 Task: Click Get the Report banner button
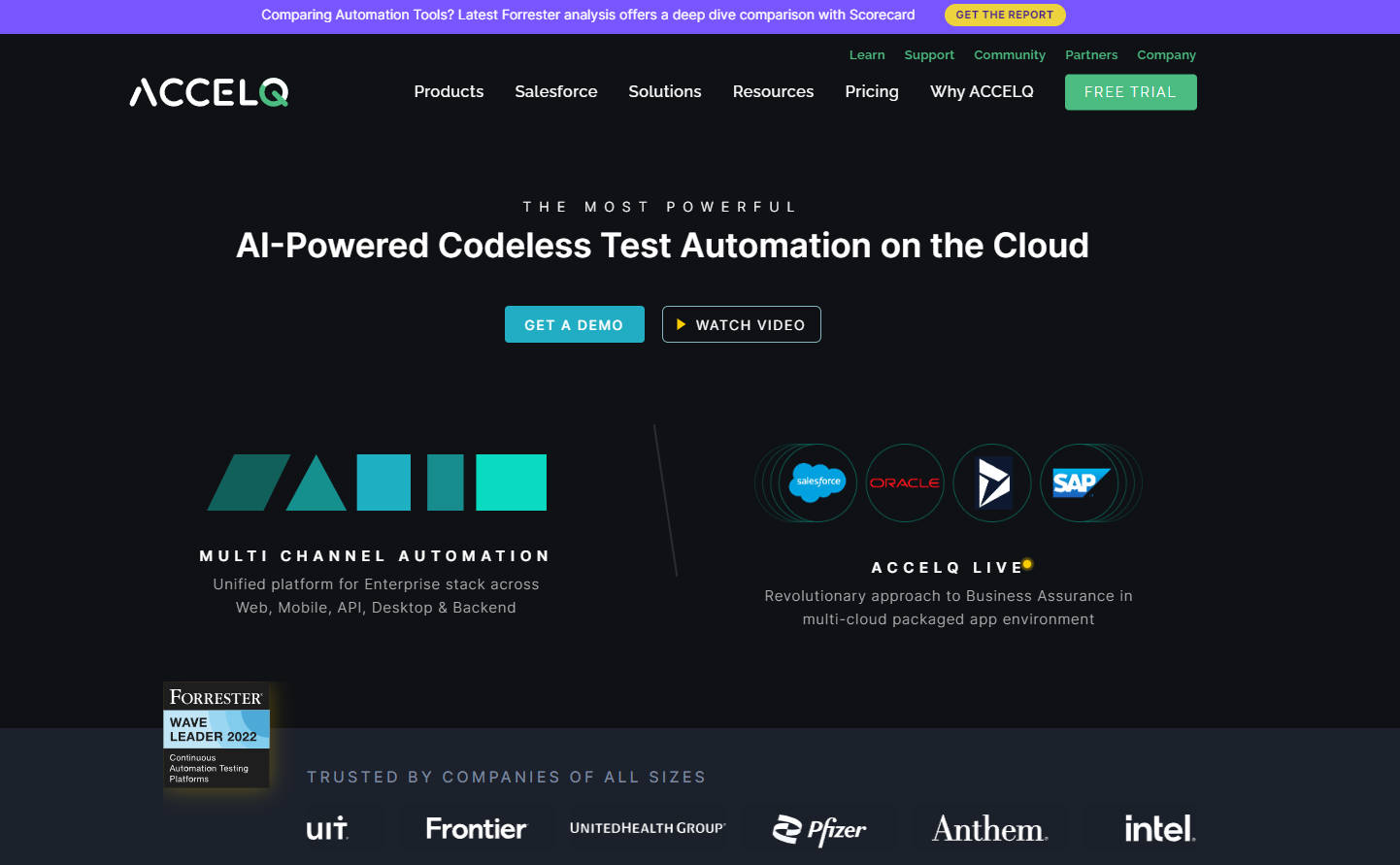click(1004, 15)
